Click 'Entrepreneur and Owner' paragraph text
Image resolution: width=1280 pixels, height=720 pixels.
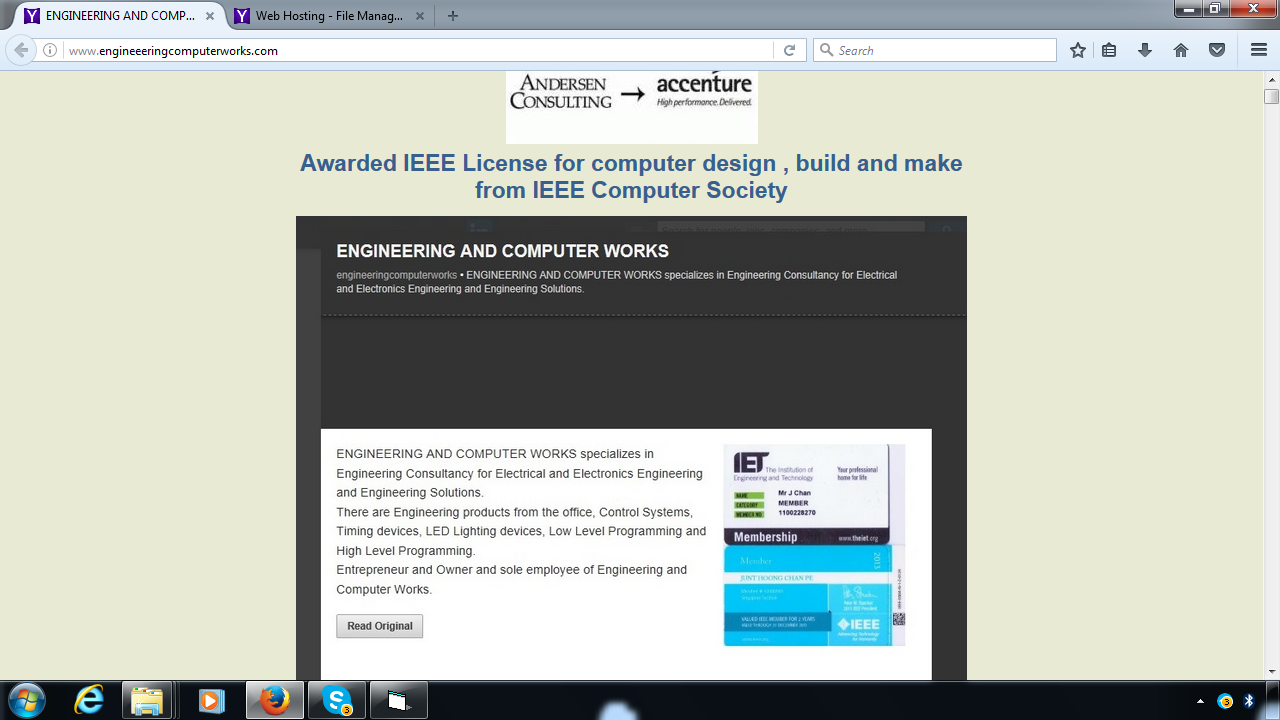click(x=512, y=579)
